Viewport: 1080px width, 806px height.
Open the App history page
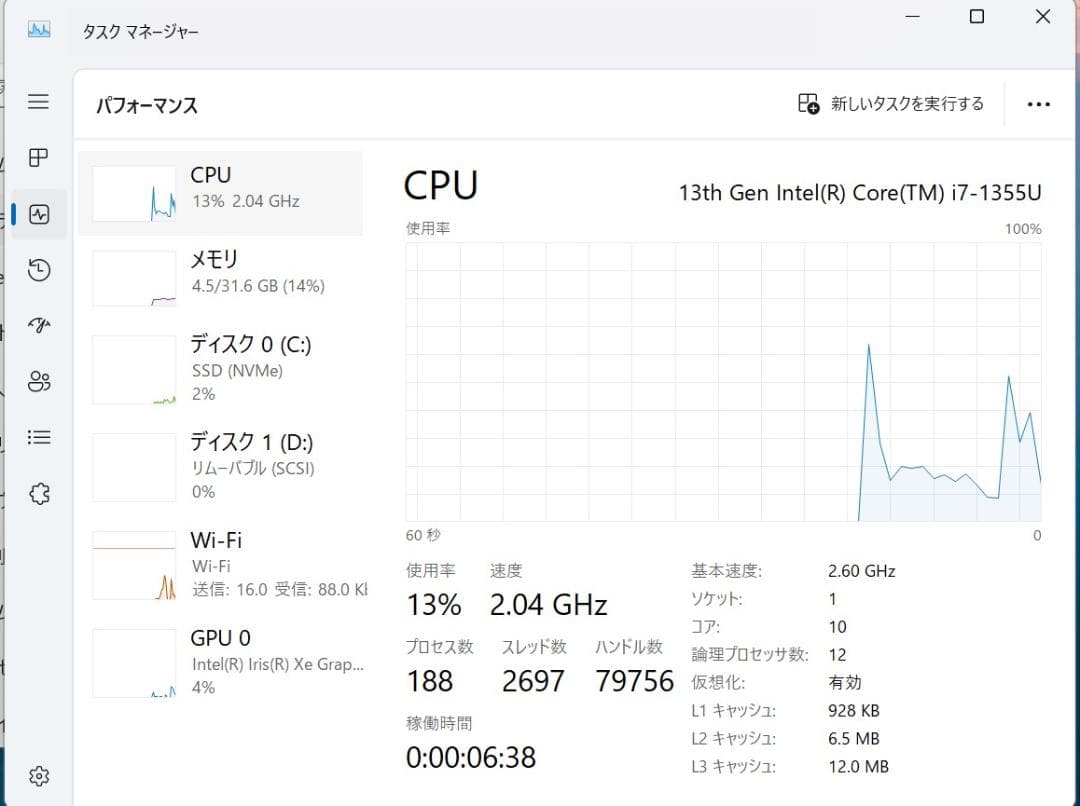pos(38,270)
